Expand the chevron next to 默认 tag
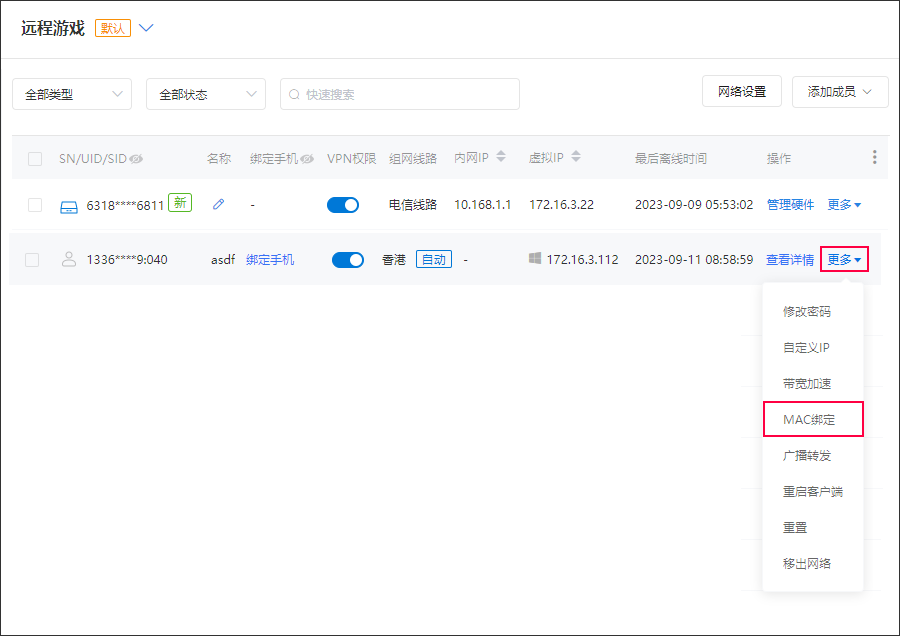This screenshot has height=636, width=900. tap(146, 28)
